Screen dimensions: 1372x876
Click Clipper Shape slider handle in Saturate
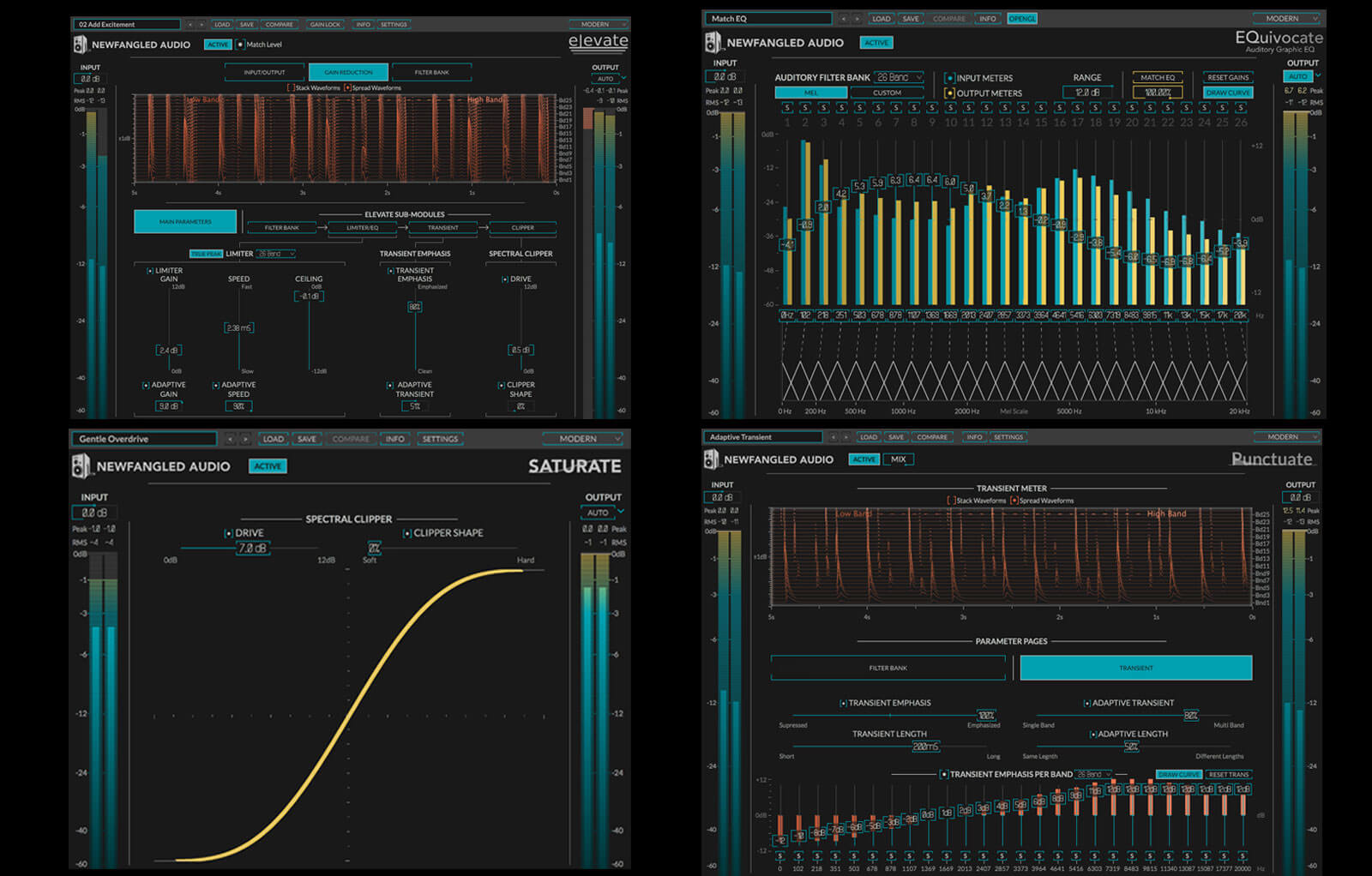click(x=374, y=548)
